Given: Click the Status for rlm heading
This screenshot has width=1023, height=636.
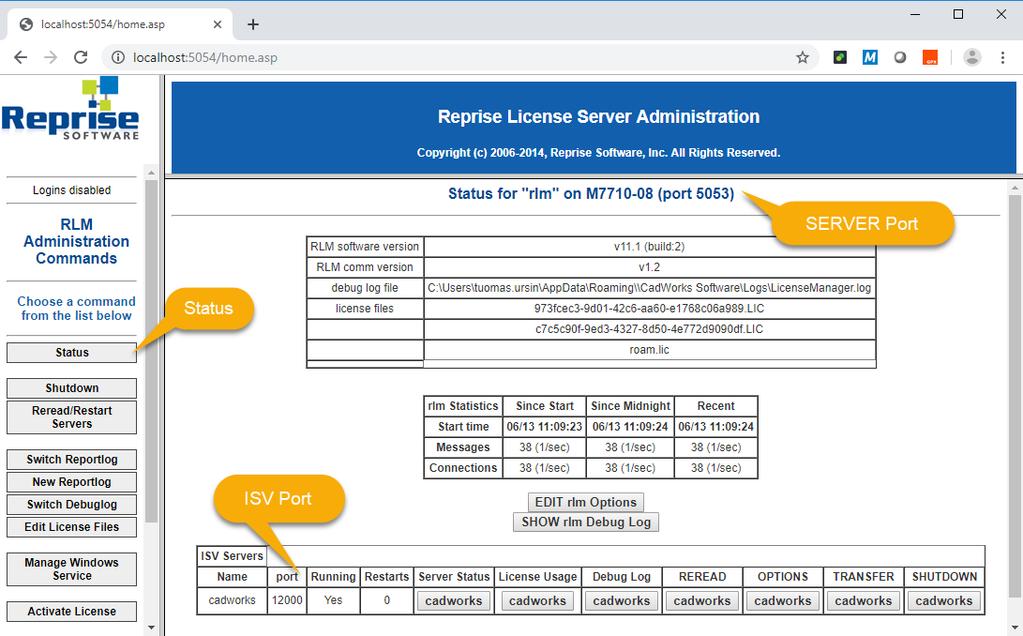Looking at the screenshot, I should pos(591,194).
